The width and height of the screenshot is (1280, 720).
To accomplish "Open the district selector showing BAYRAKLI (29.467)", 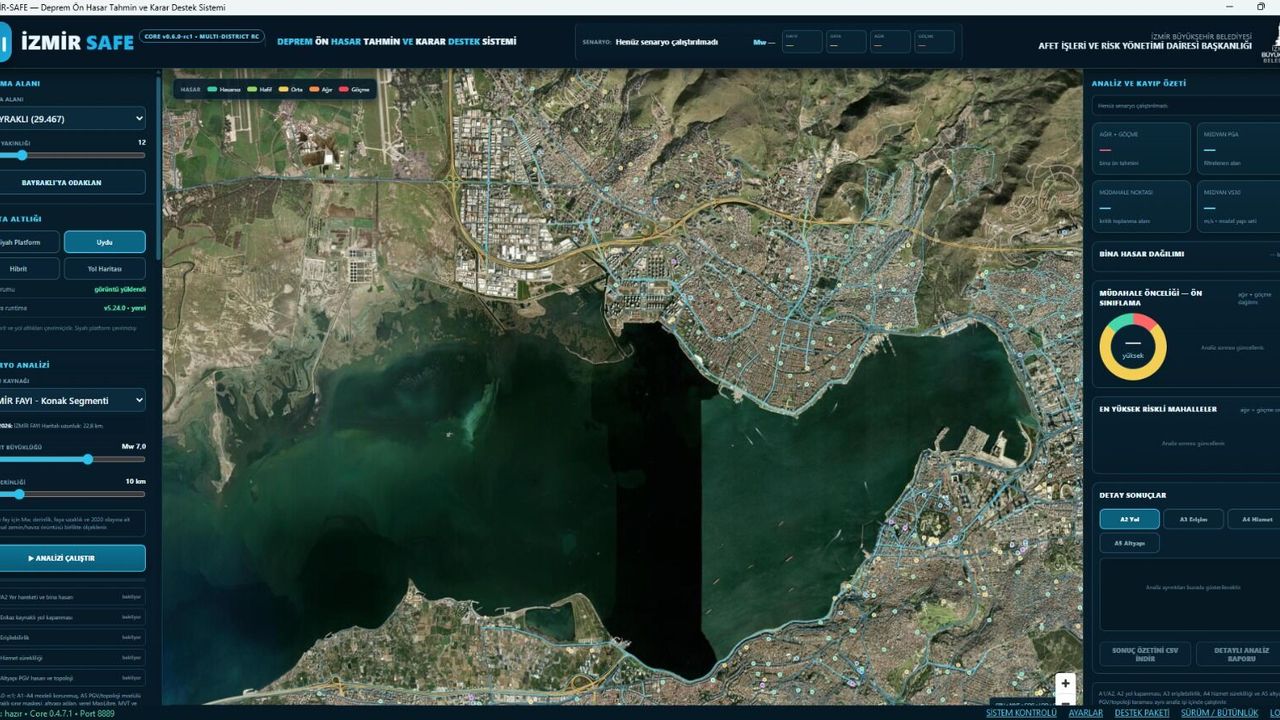I will (72, 119).
